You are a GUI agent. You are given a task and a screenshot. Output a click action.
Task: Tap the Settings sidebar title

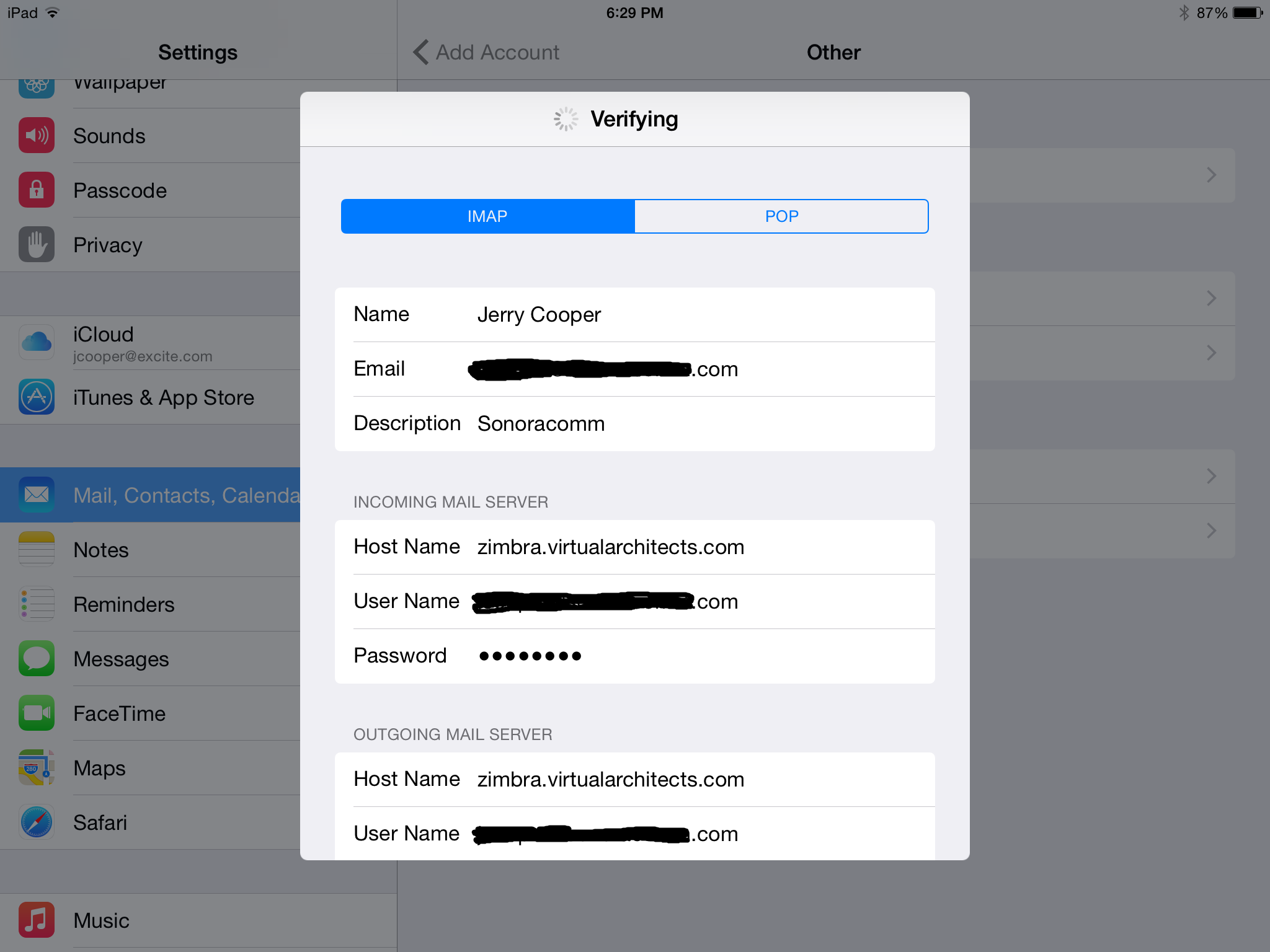198,53
